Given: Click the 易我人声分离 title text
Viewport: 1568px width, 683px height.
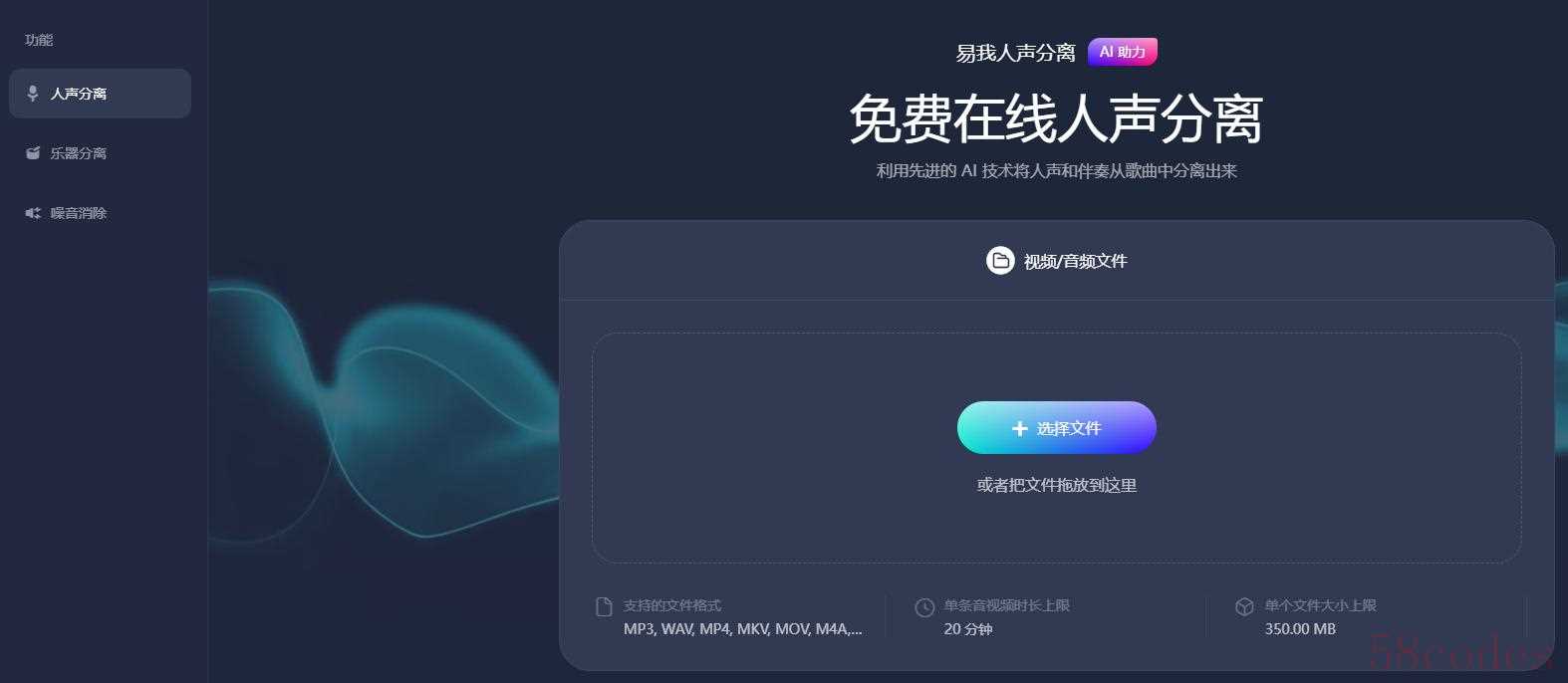Looking at the screenshot, I should tap(1016, 53).
